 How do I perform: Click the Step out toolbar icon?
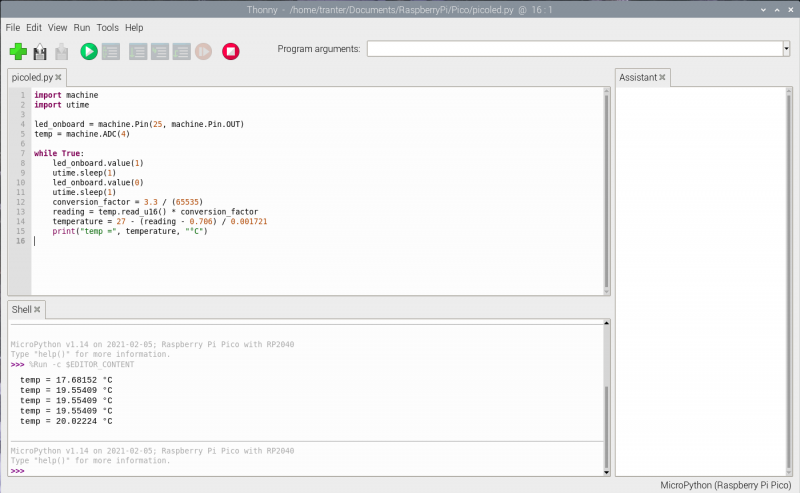tap(182, 51)
